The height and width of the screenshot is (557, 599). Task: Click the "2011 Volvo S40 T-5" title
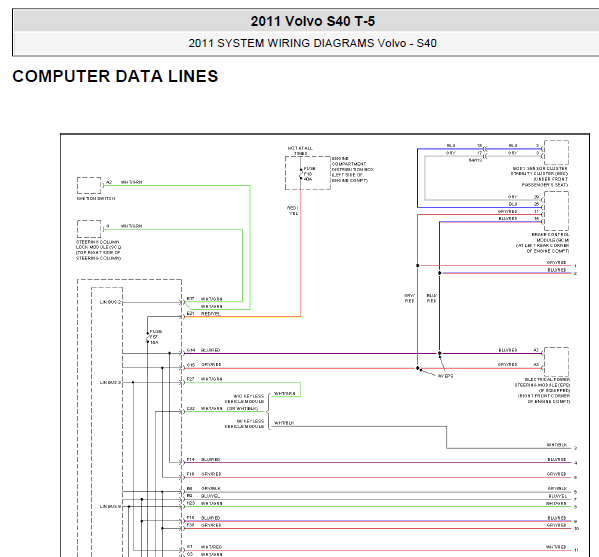(x=312, y=21)
